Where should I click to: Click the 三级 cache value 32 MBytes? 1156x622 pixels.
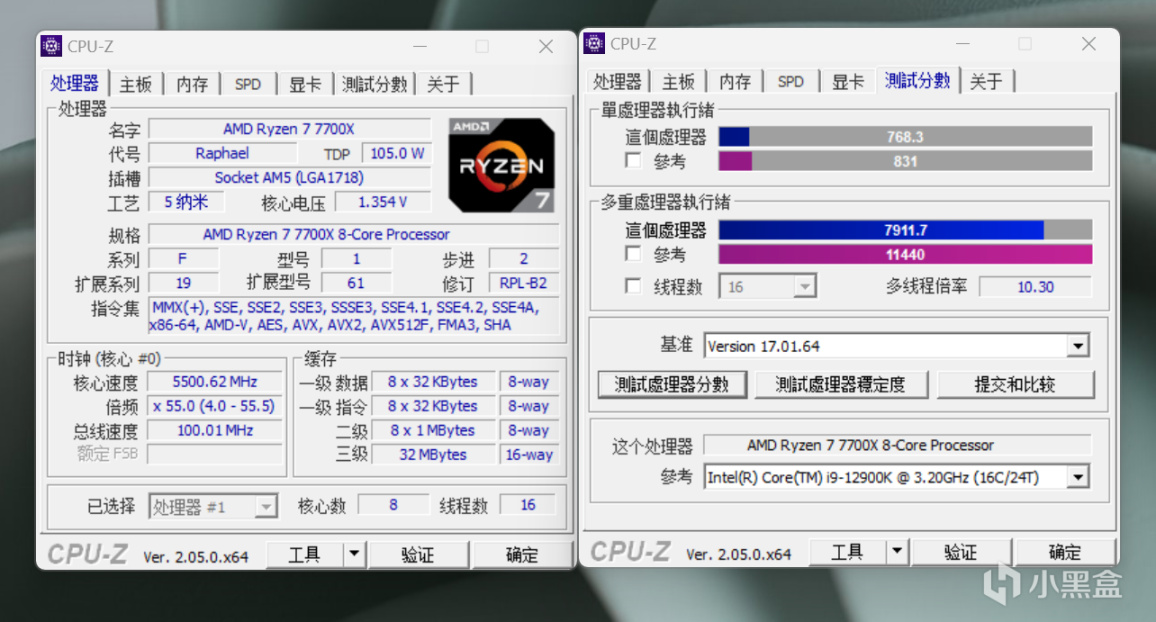[x=433, y=455]
